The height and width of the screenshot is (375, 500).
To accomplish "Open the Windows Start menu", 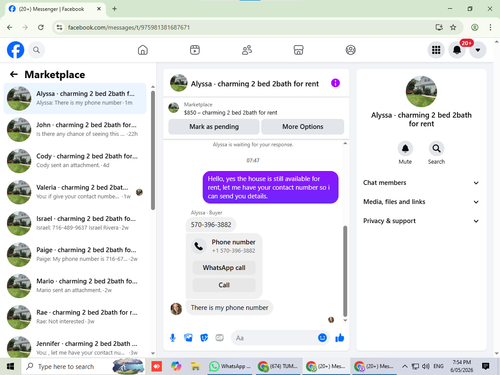I will pyautogui.click(x=10, y=366).
